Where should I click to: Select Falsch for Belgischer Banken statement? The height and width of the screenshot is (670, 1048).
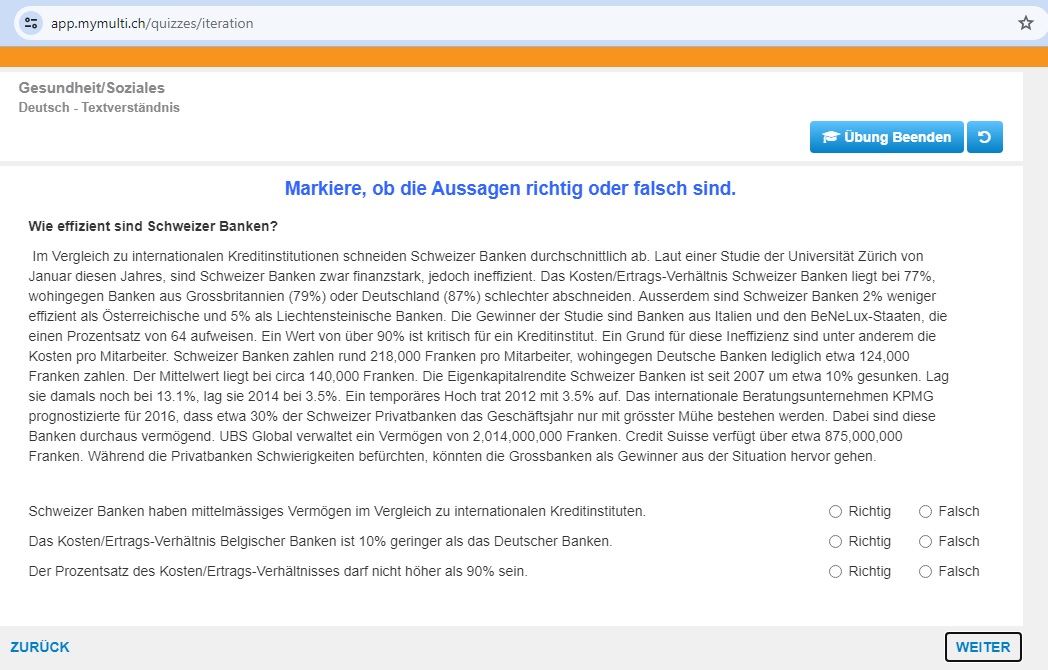tap(925, 542)
